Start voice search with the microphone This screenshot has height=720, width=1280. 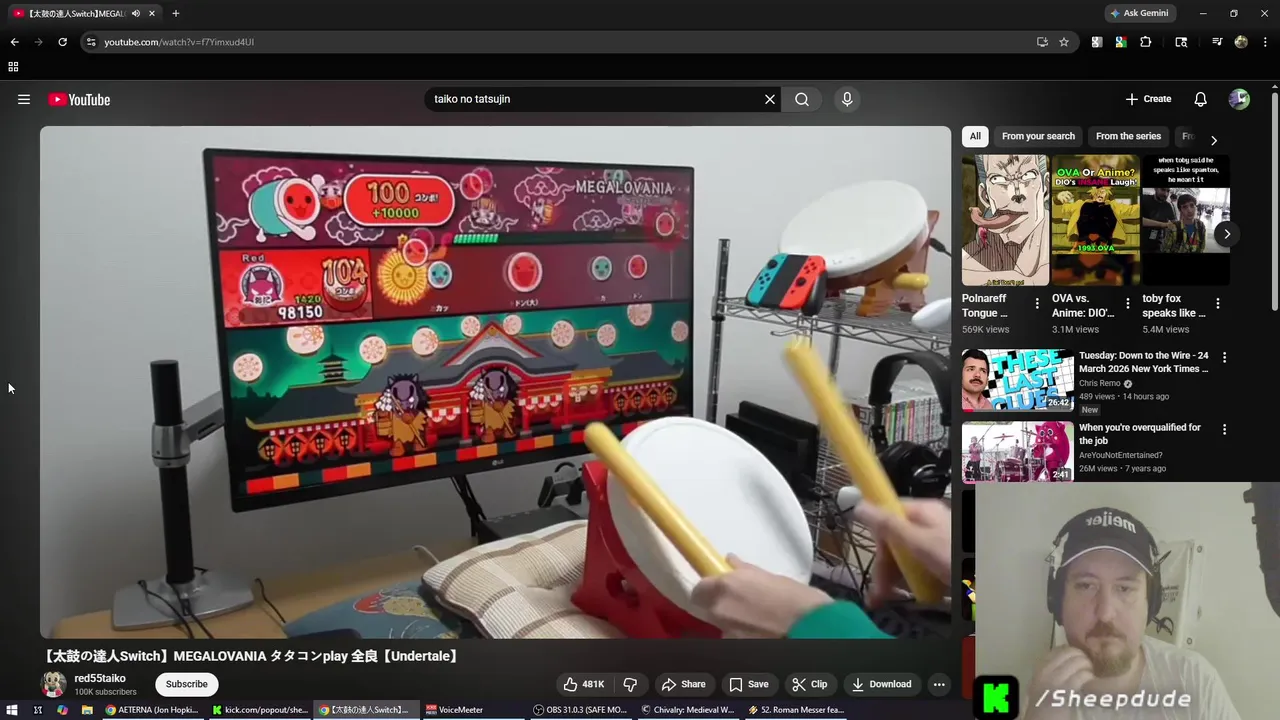[847, 99]
